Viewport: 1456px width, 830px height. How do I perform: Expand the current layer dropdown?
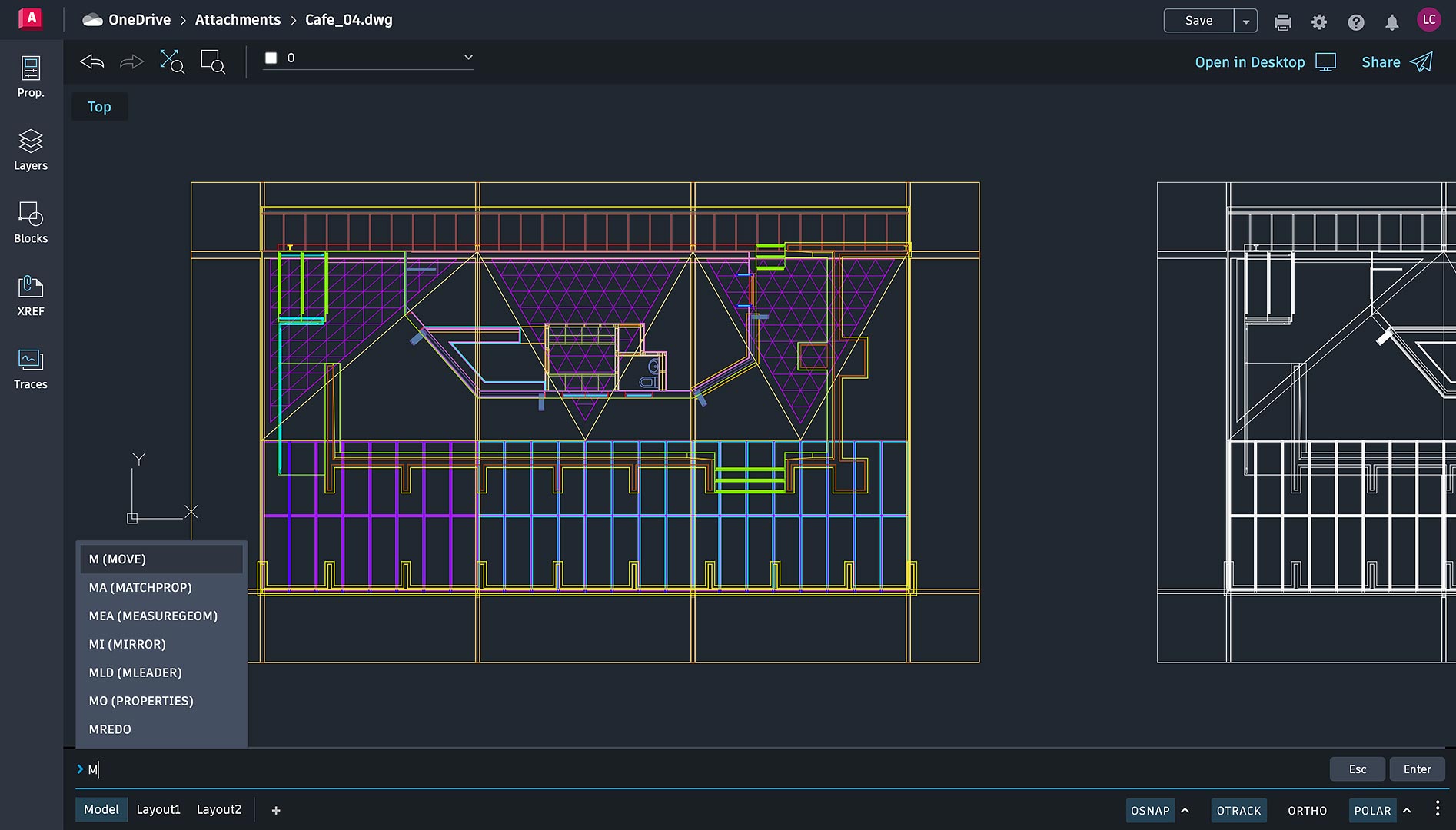point(467,58)
